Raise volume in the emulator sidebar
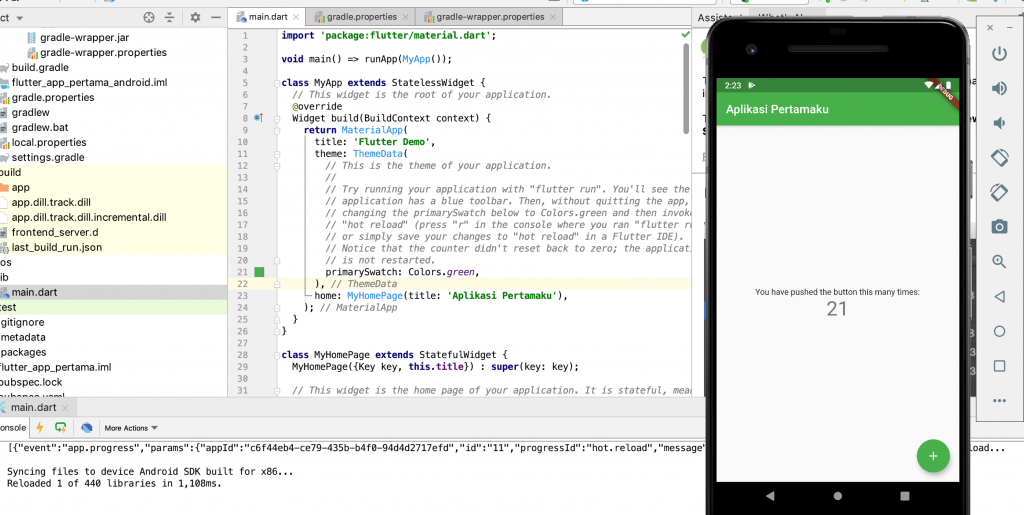1024x515 pixels. [x=999, y=88]
